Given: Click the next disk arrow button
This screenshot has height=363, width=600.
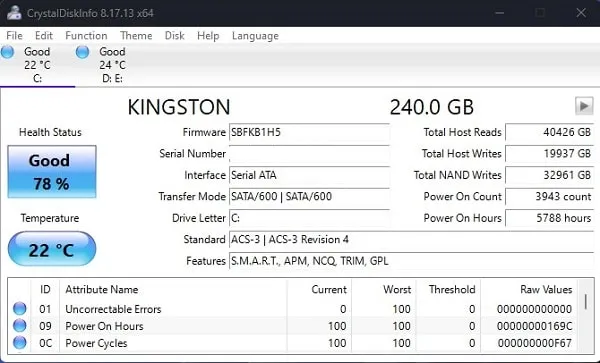Looking at the screenshot, I should [x=584, y=106].
